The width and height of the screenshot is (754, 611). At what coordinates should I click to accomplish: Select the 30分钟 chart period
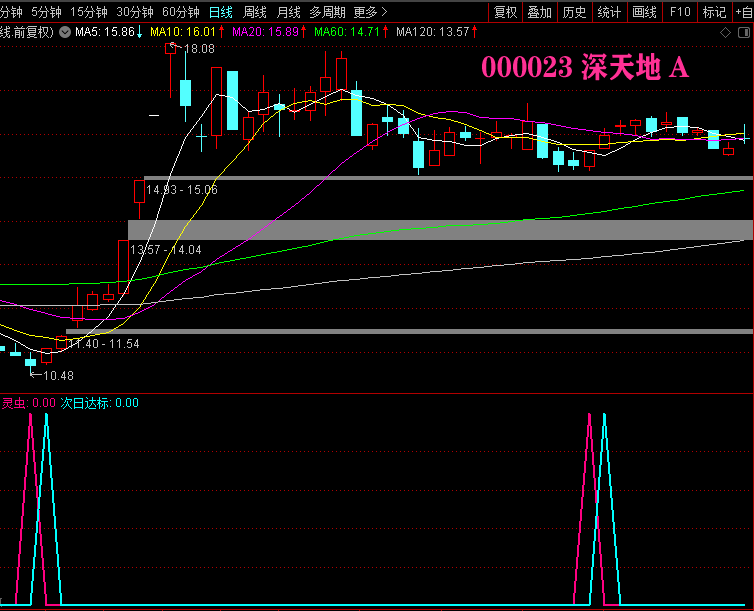point(135,12)
